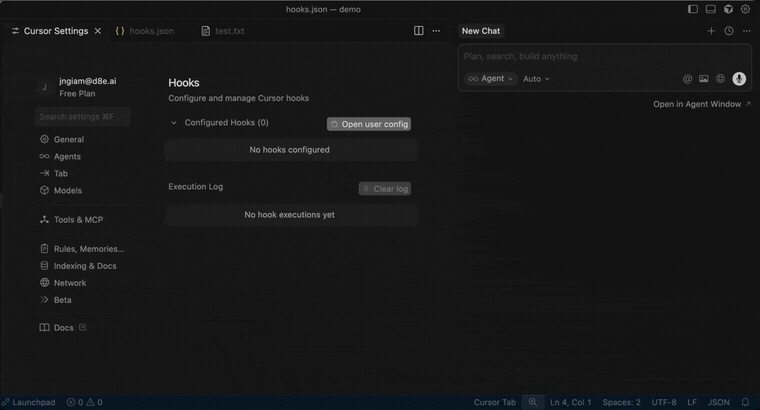
Task: Open the Agent mode dropdown
Action: (x=491, y=79)
